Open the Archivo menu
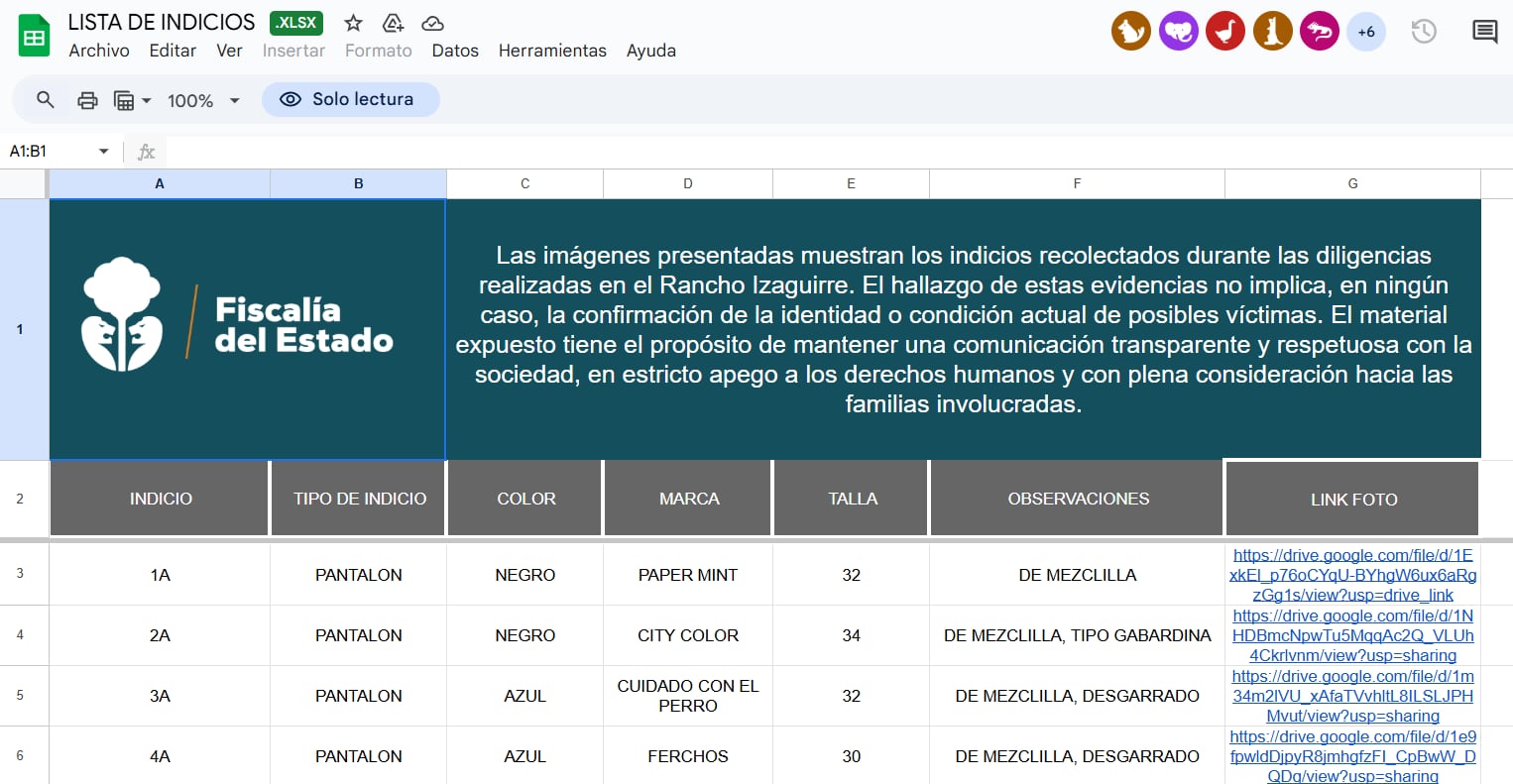Screen dimensions: 1513x784 [x=98, y=51]
